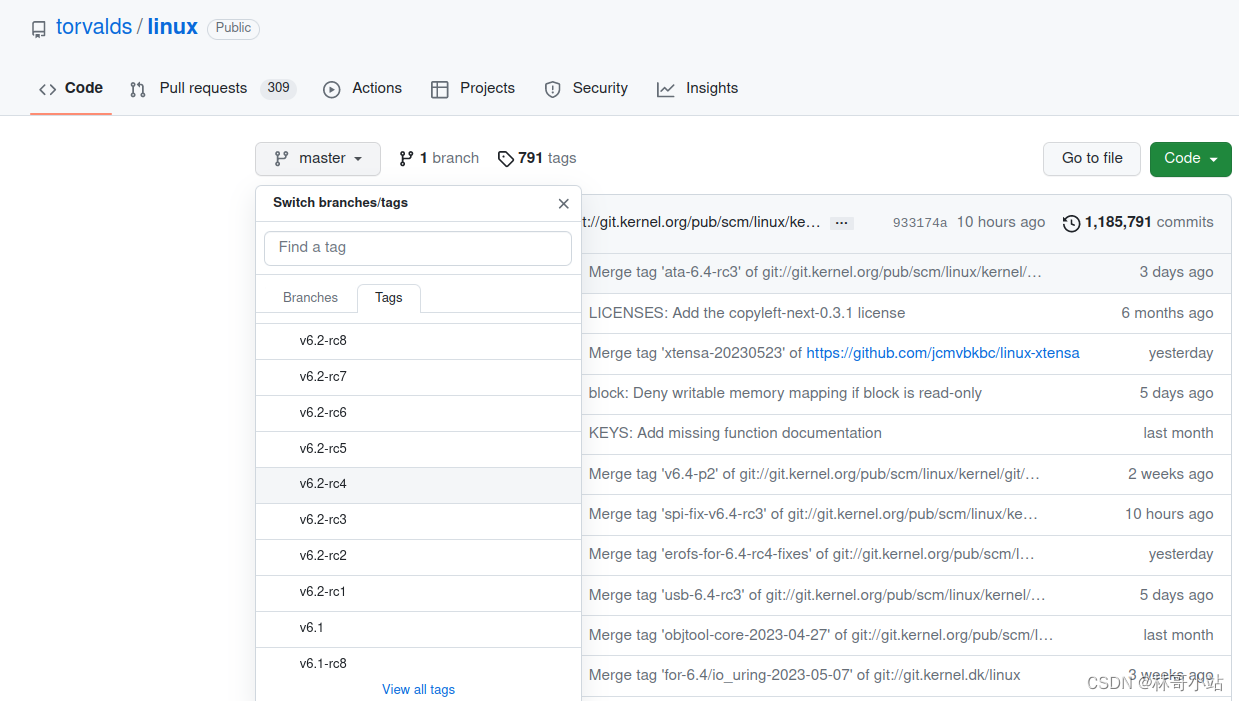This screenshot has width=1239, height=701.
Task: Close the Switch branches/tags popup
Action: (564, 203)
